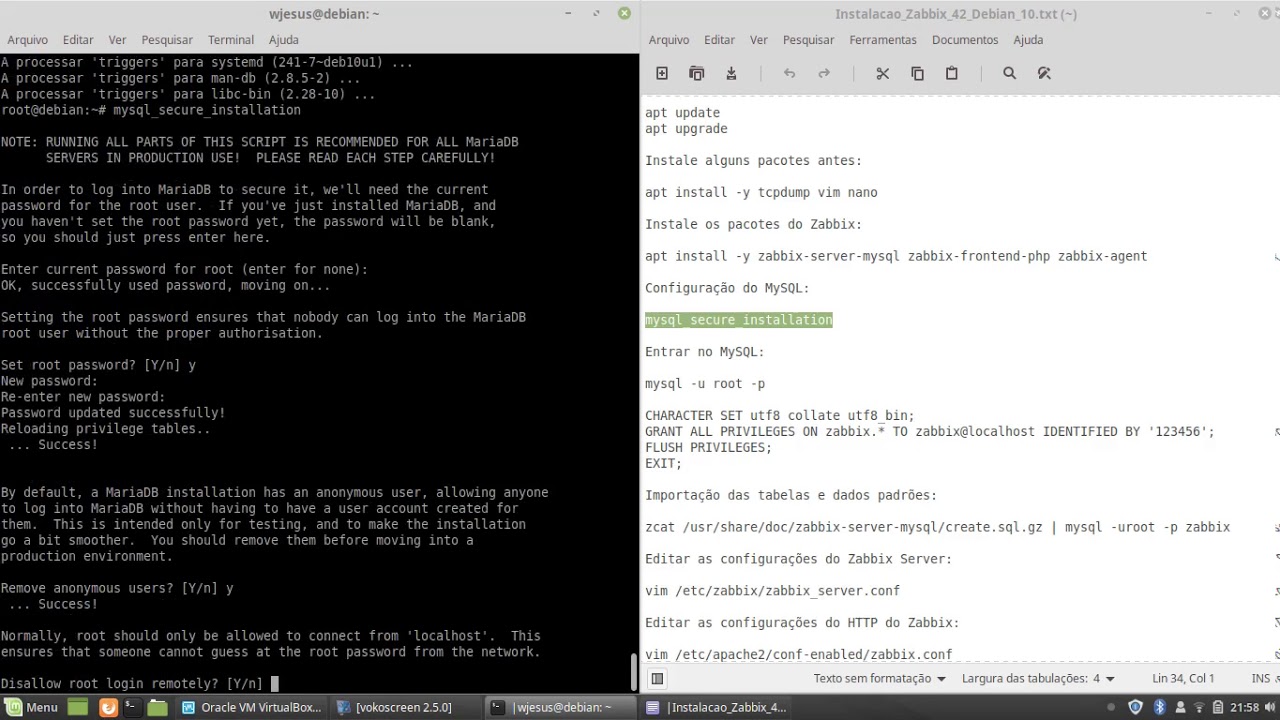Click the terminal window vertical scrollbar thumb
Image resolution: width=1280 pixels, height=720 pixels.
[x=633, y=672]
